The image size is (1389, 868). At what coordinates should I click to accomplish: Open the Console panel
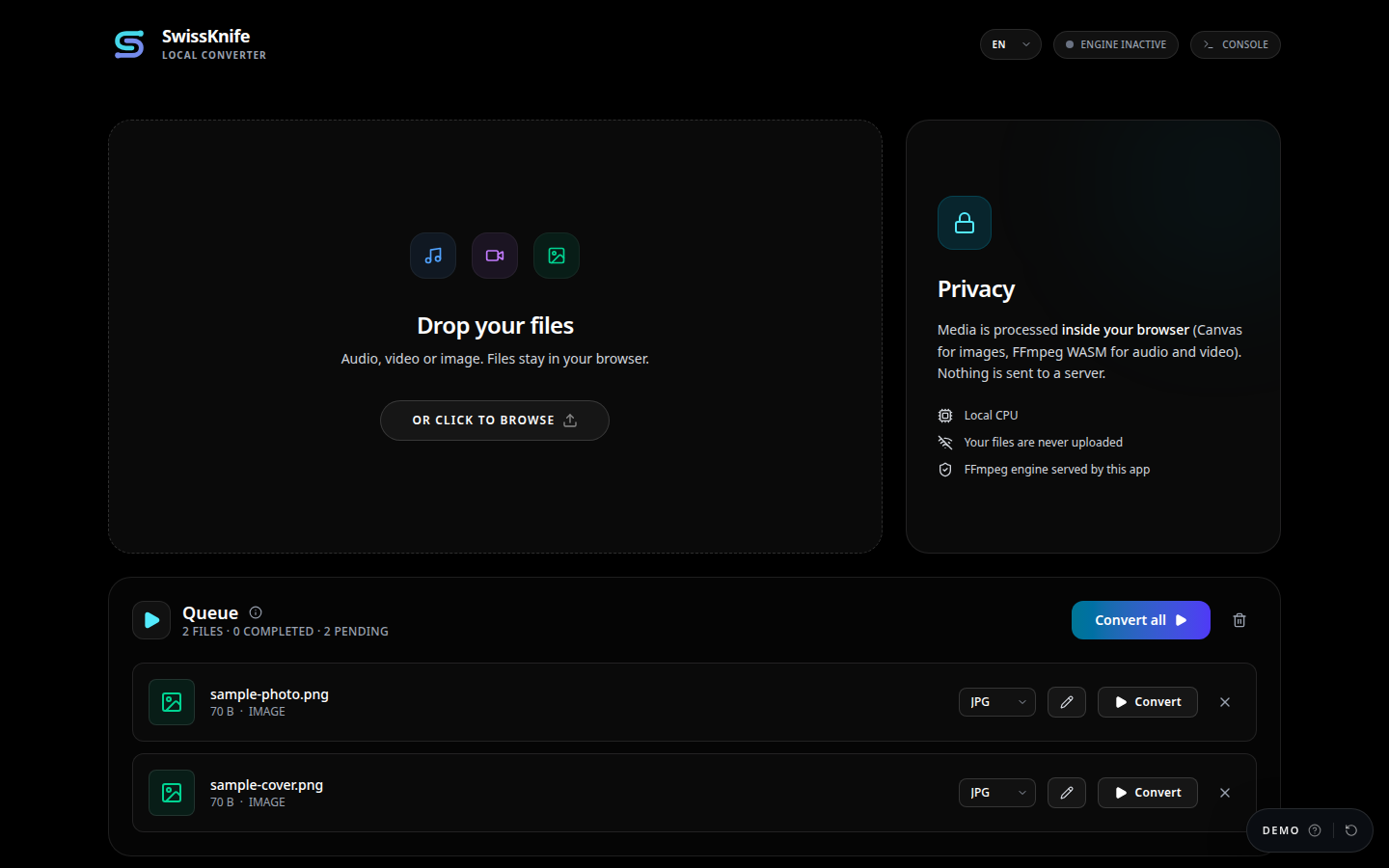1235,44
